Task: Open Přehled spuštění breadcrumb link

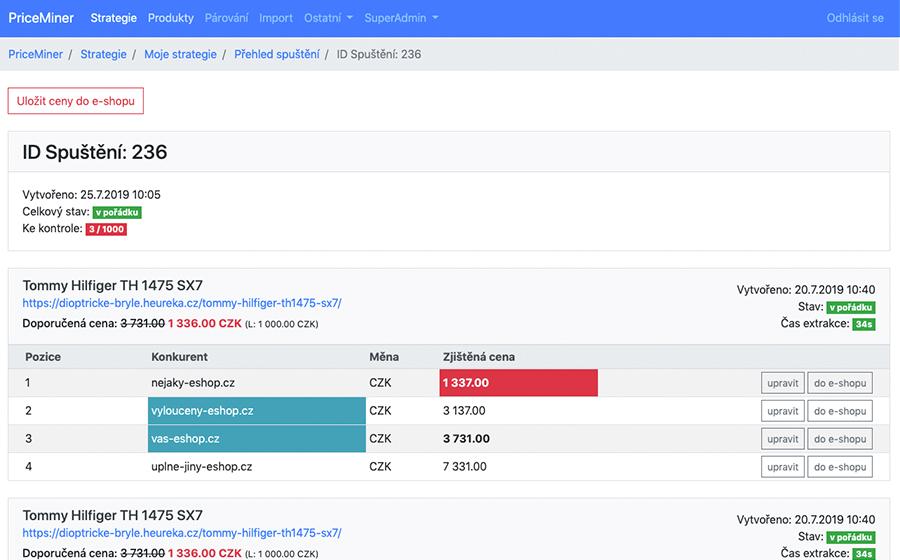Action: pyautogui.click(x=277, y=54)
